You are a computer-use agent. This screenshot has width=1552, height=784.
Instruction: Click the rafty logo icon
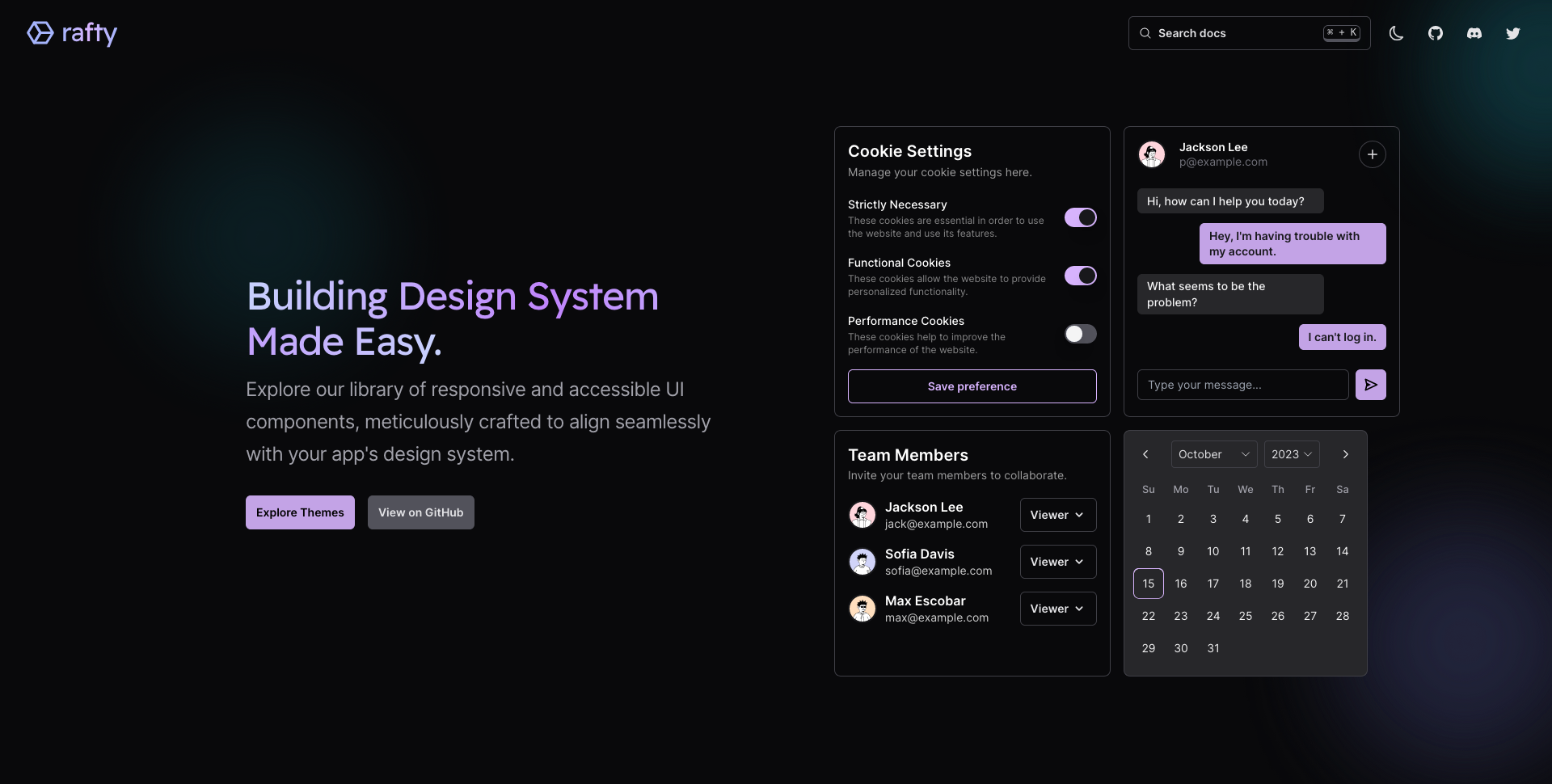tap(40, 33)
